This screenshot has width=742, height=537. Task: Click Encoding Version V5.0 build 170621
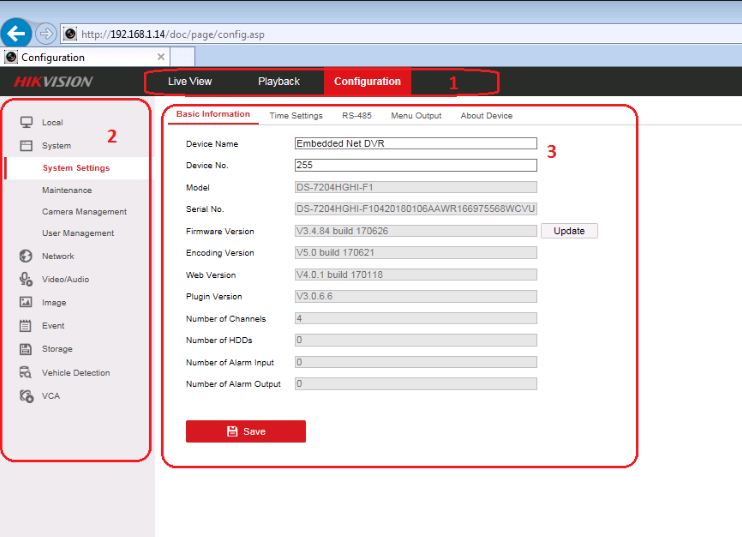[415, 253]
